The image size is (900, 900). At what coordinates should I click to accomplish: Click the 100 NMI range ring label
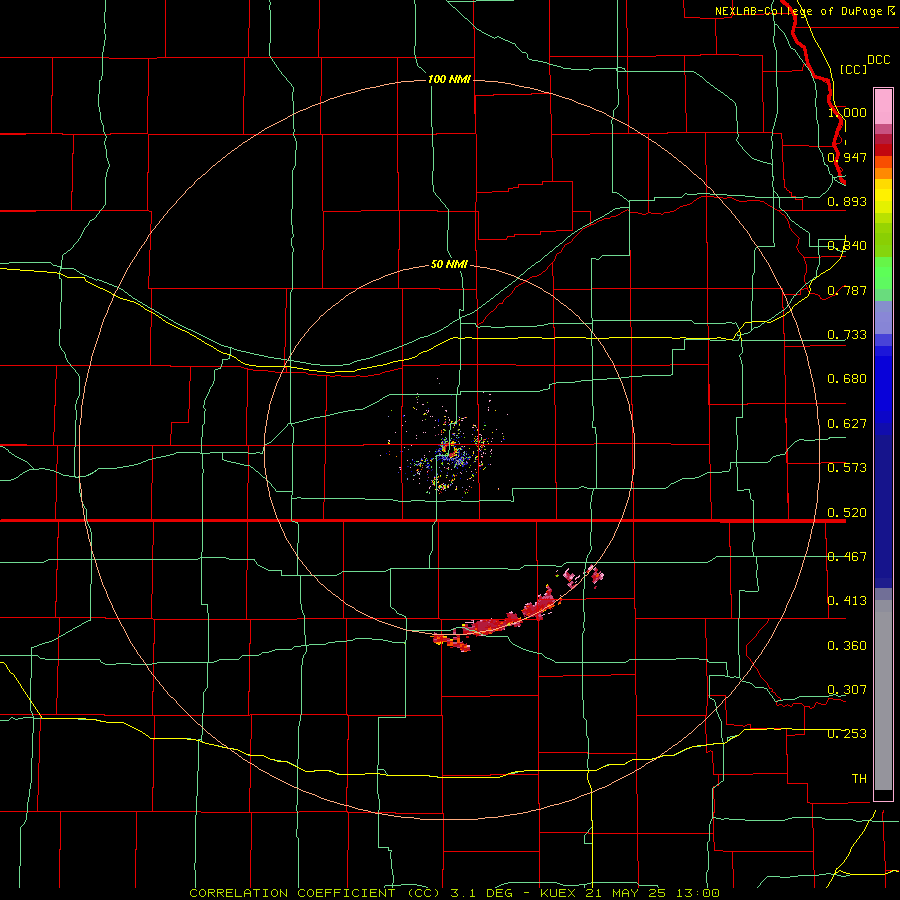449,79
